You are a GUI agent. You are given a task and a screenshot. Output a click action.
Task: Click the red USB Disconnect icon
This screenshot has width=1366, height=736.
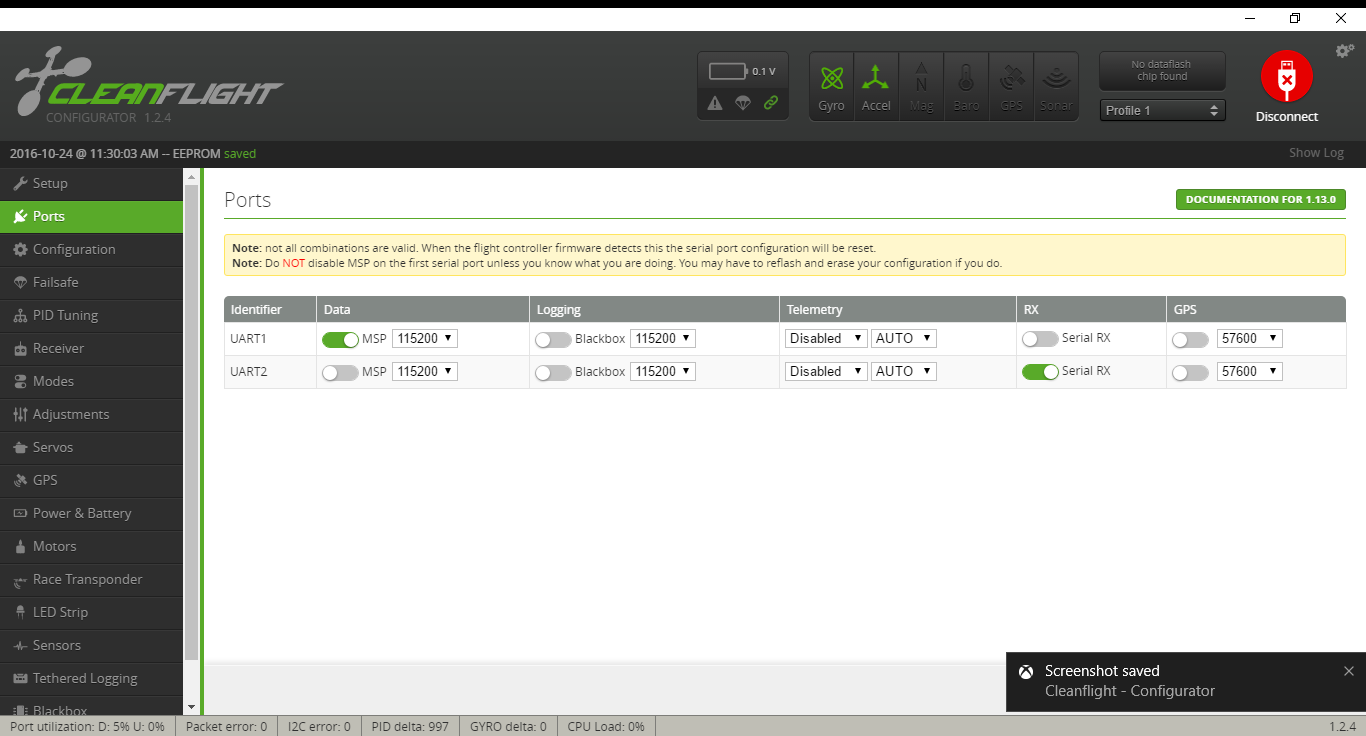coord(1287,77)
